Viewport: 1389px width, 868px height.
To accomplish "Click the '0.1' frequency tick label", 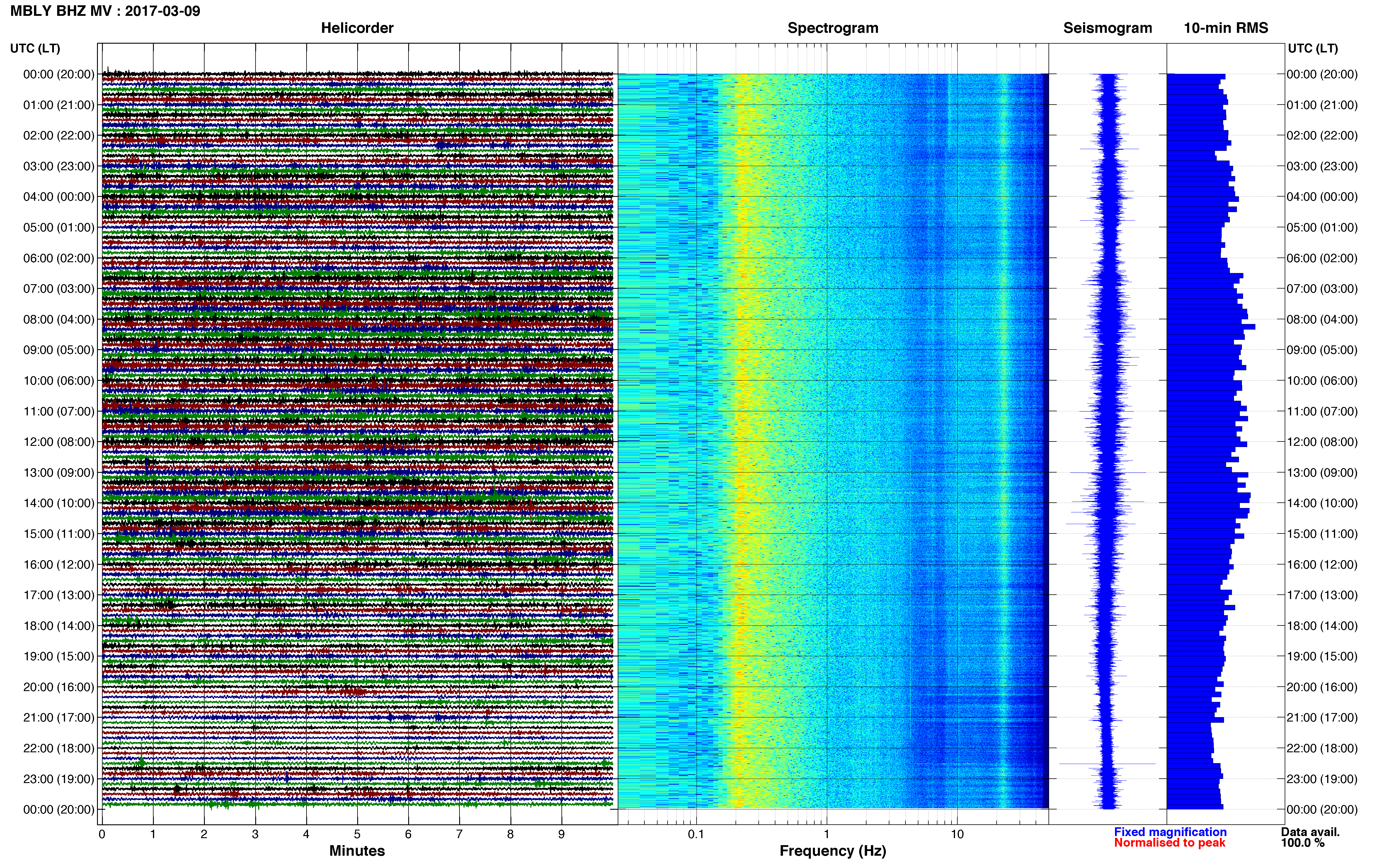I will [x=696, y=834].
